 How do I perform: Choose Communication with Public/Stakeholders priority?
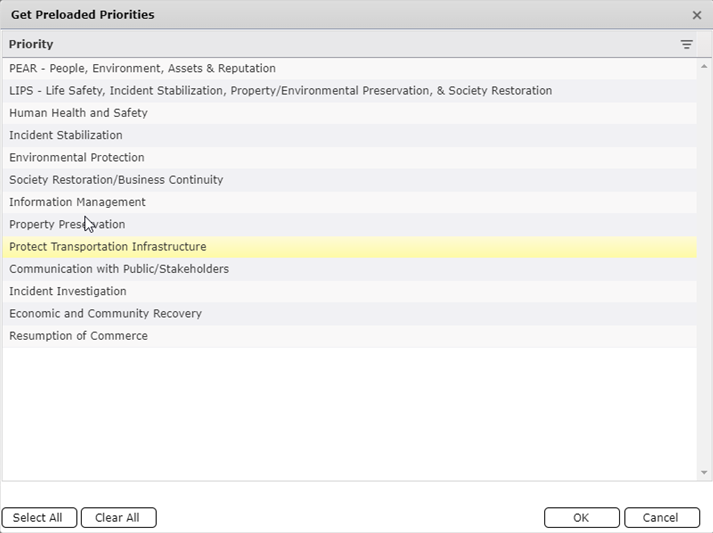coord(119,269)
